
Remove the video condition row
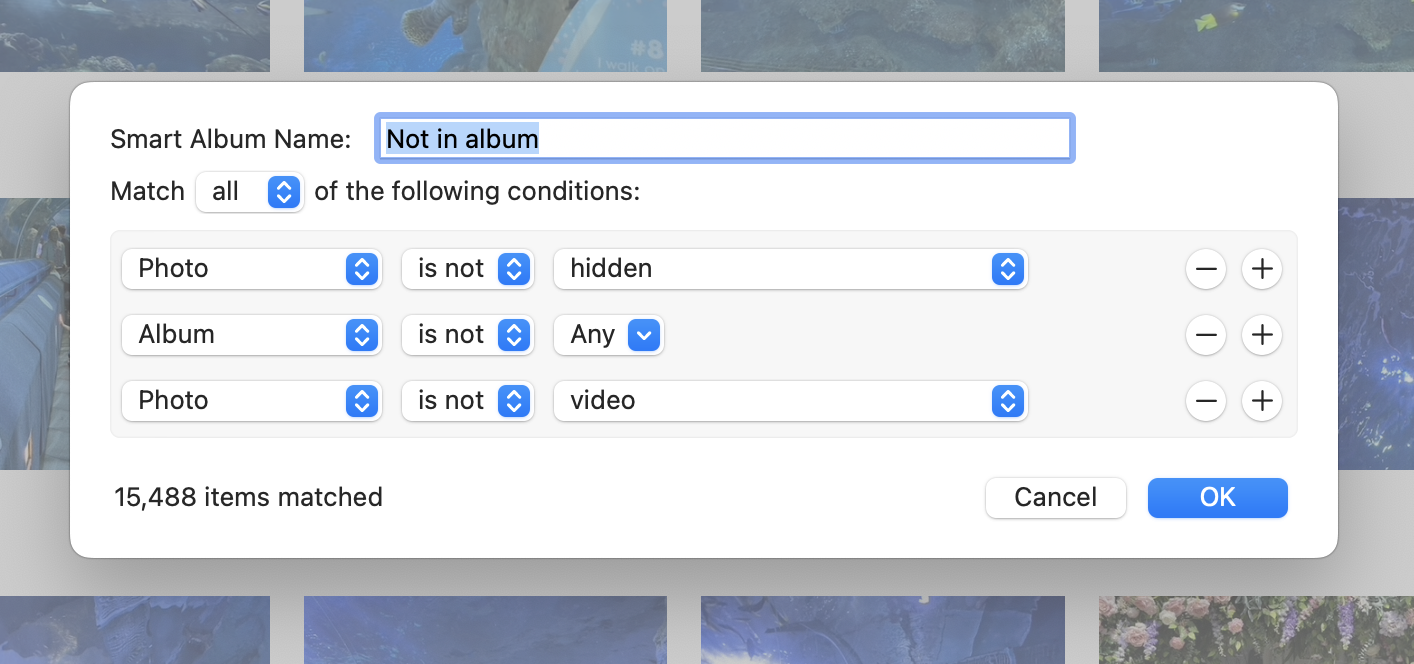pos(1206,401)
